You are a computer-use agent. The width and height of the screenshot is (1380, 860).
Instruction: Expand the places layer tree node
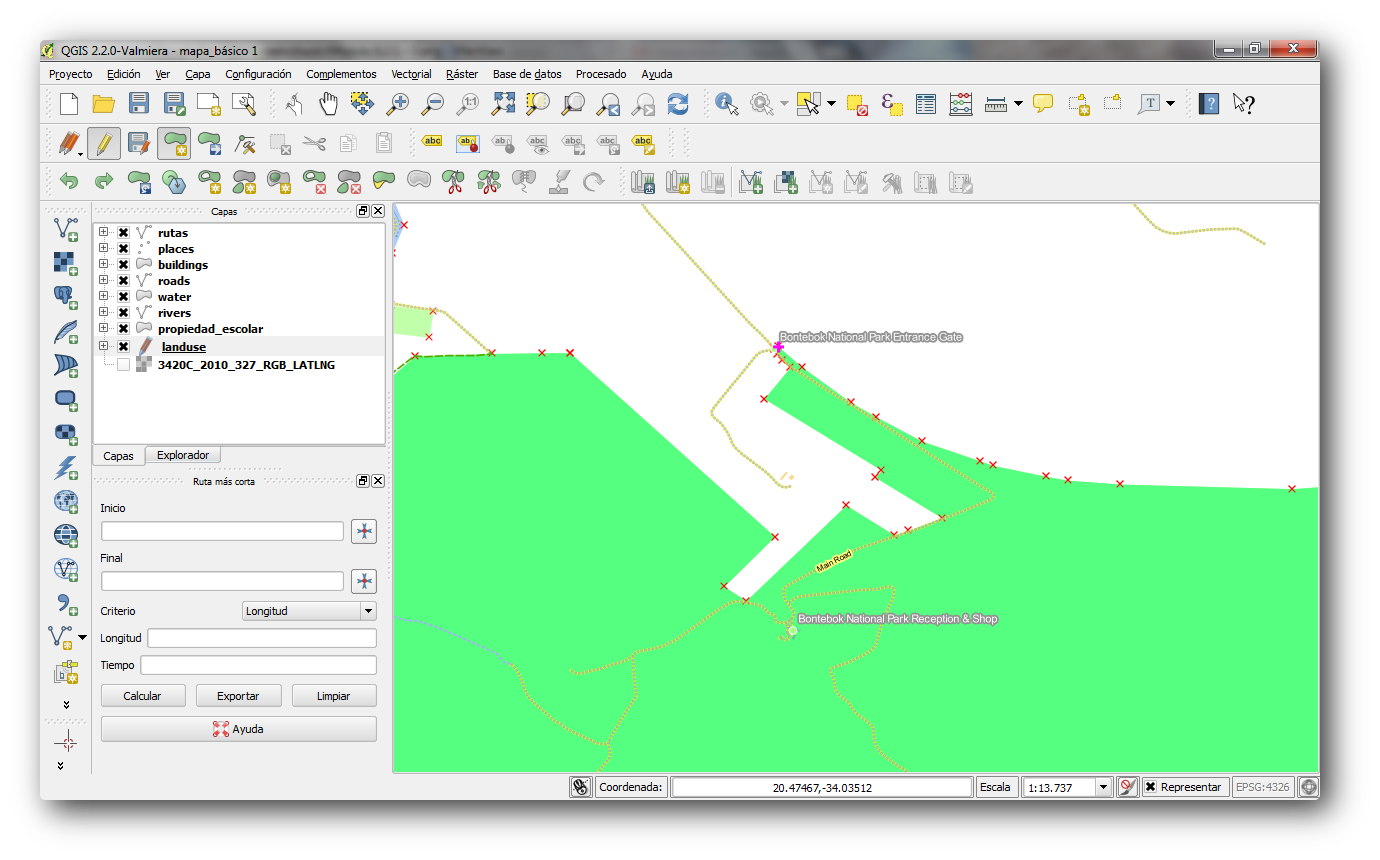point(103,249)
